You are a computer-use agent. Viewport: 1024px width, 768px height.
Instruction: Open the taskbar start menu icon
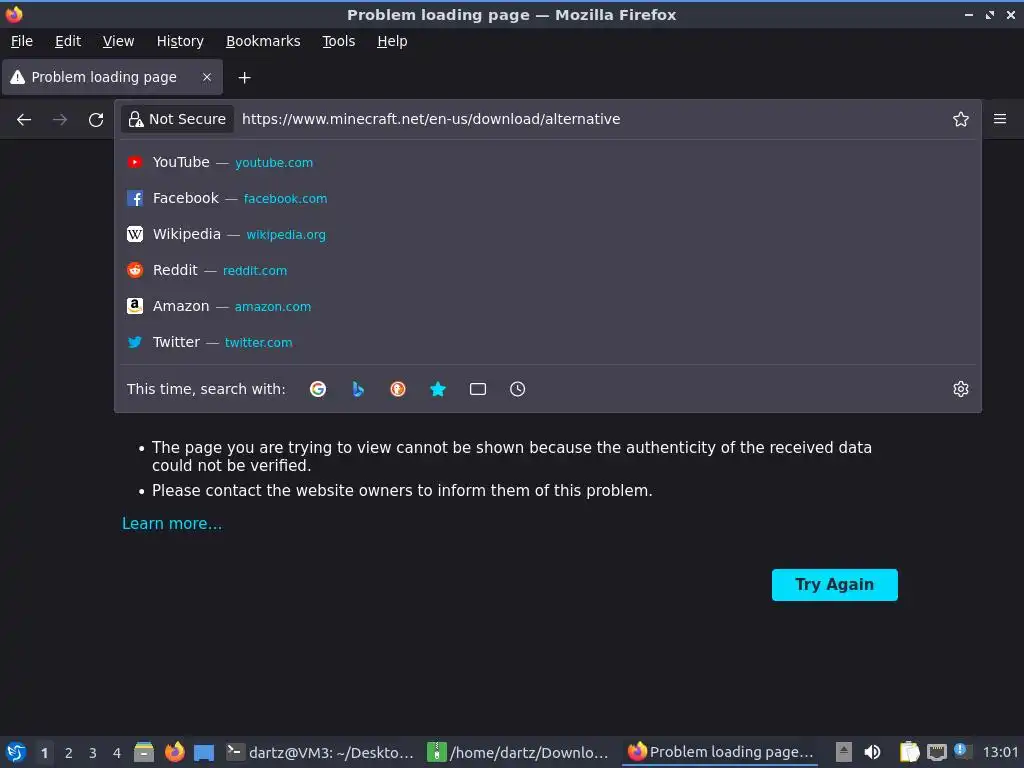pos(16,752)
